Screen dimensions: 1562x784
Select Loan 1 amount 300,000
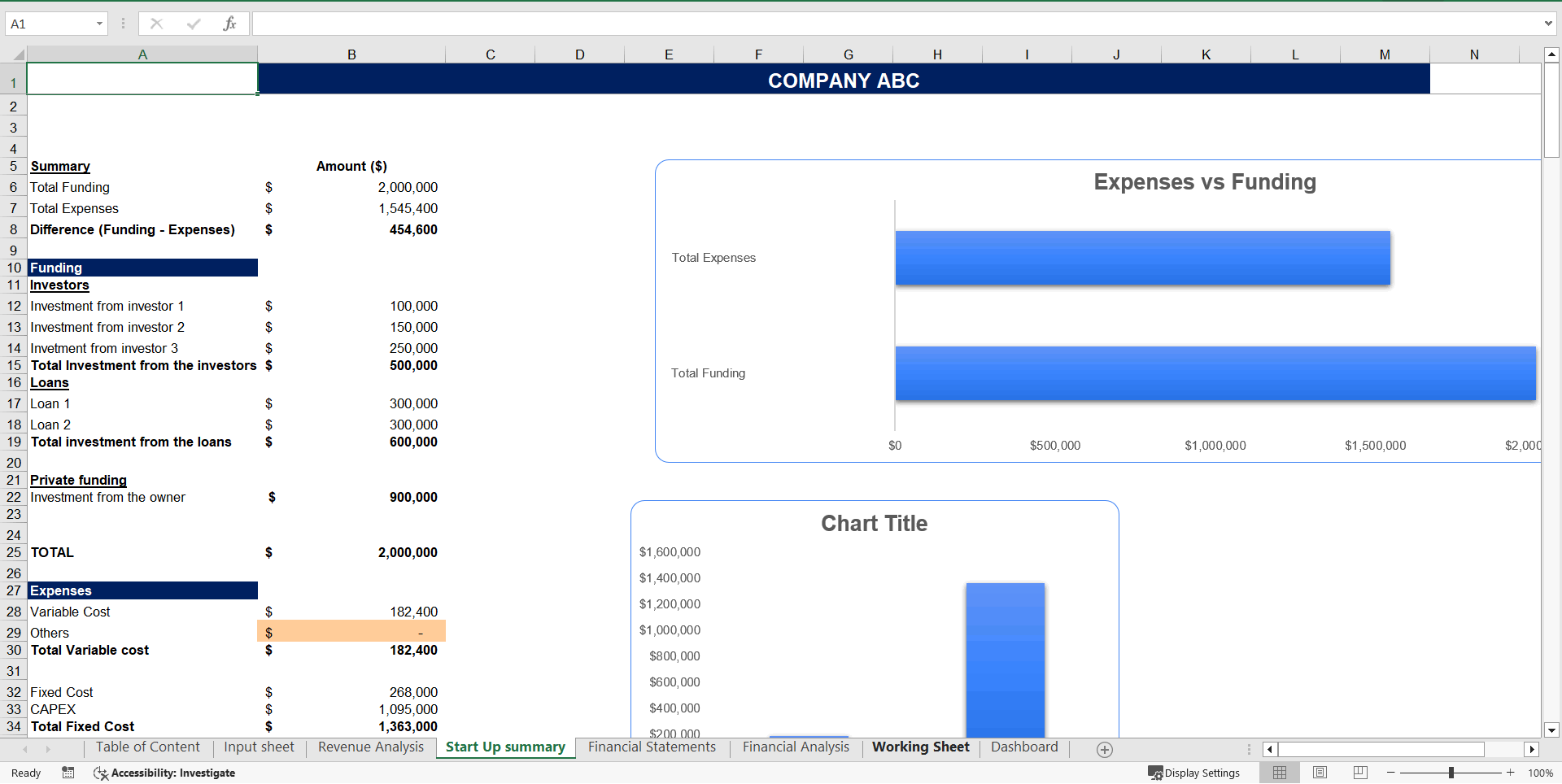(351, 403)
